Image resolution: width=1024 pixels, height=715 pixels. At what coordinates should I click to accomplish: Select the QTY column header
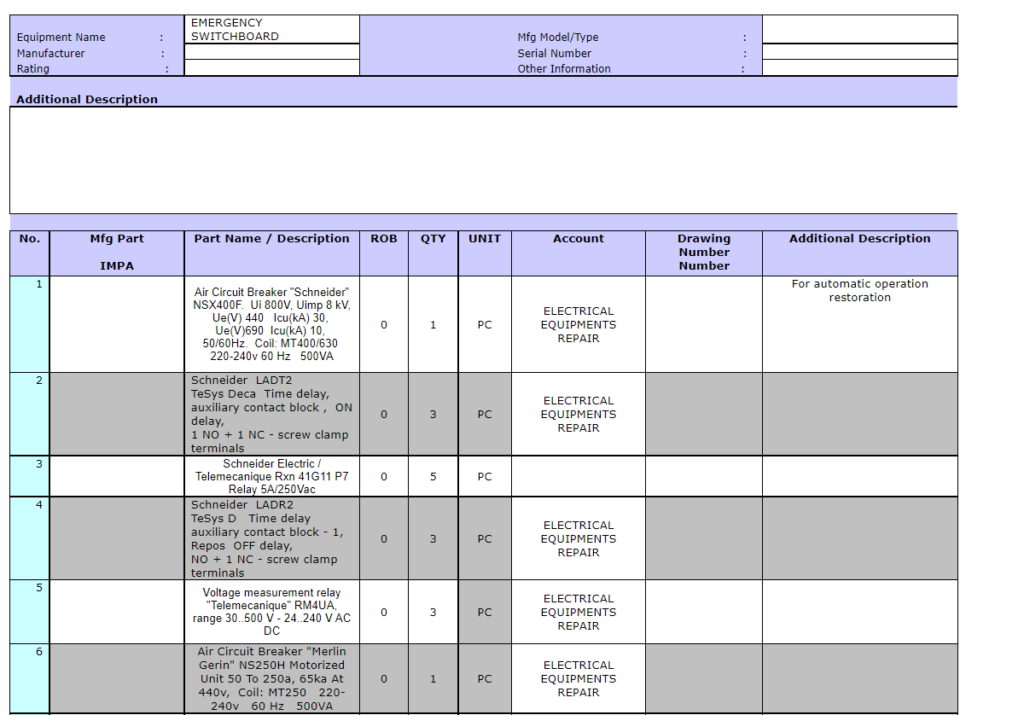pyautogui.click(x=433, y=239)
